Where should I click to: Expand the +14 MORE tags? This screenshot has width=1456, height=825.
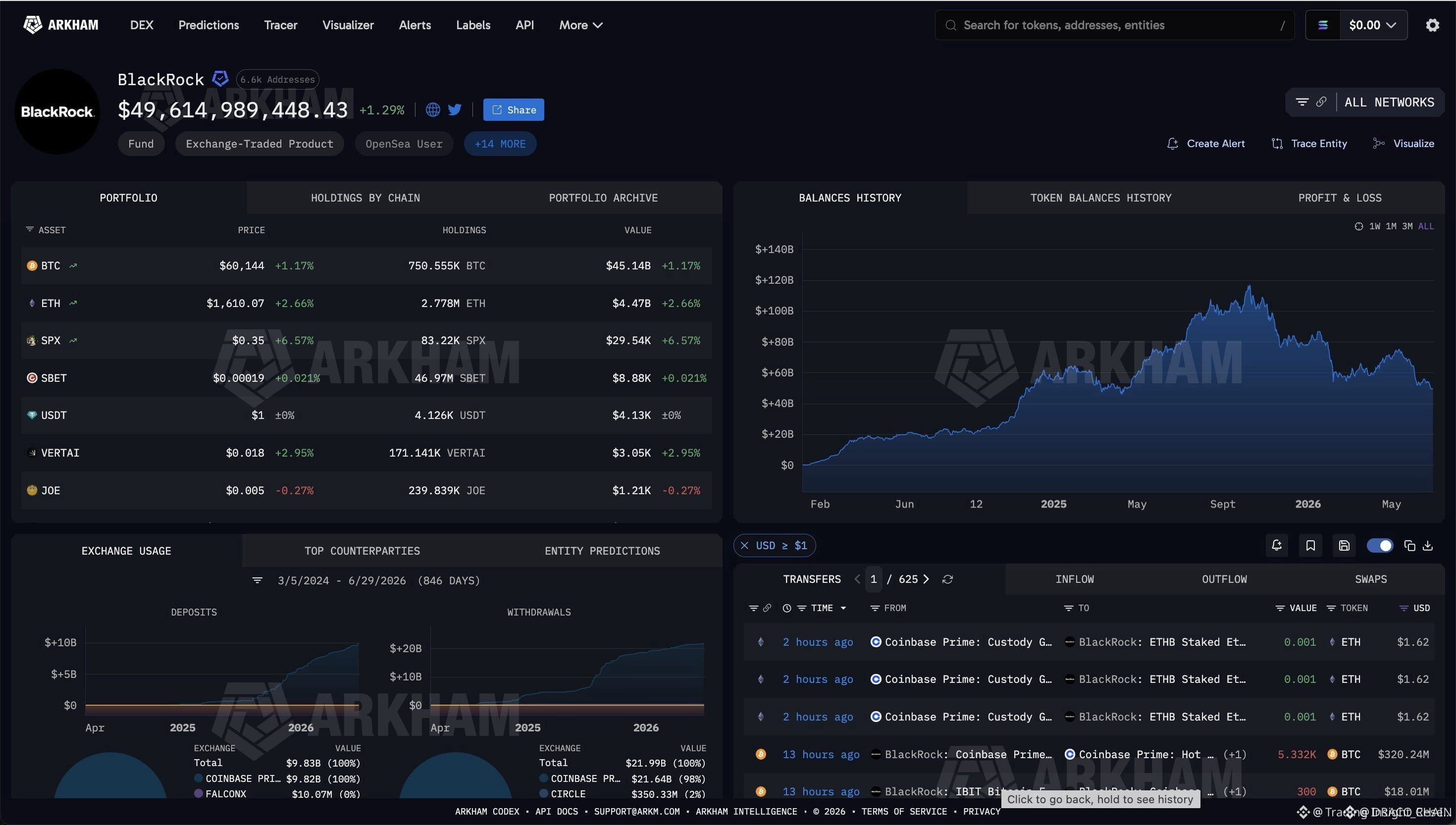500,144
